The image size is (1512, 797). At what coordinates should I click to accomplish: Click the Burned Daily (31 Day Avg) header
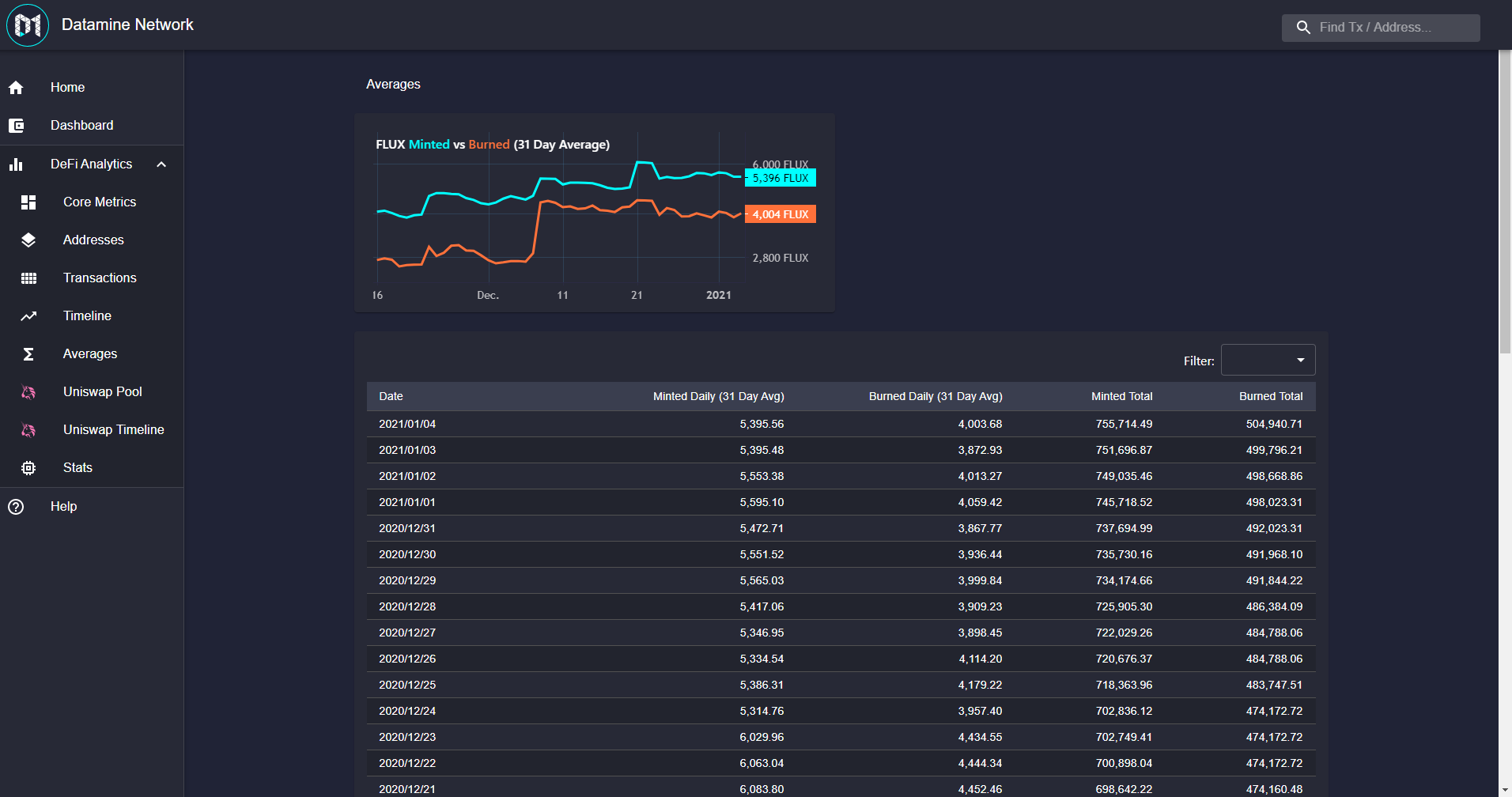pos(936,396)
